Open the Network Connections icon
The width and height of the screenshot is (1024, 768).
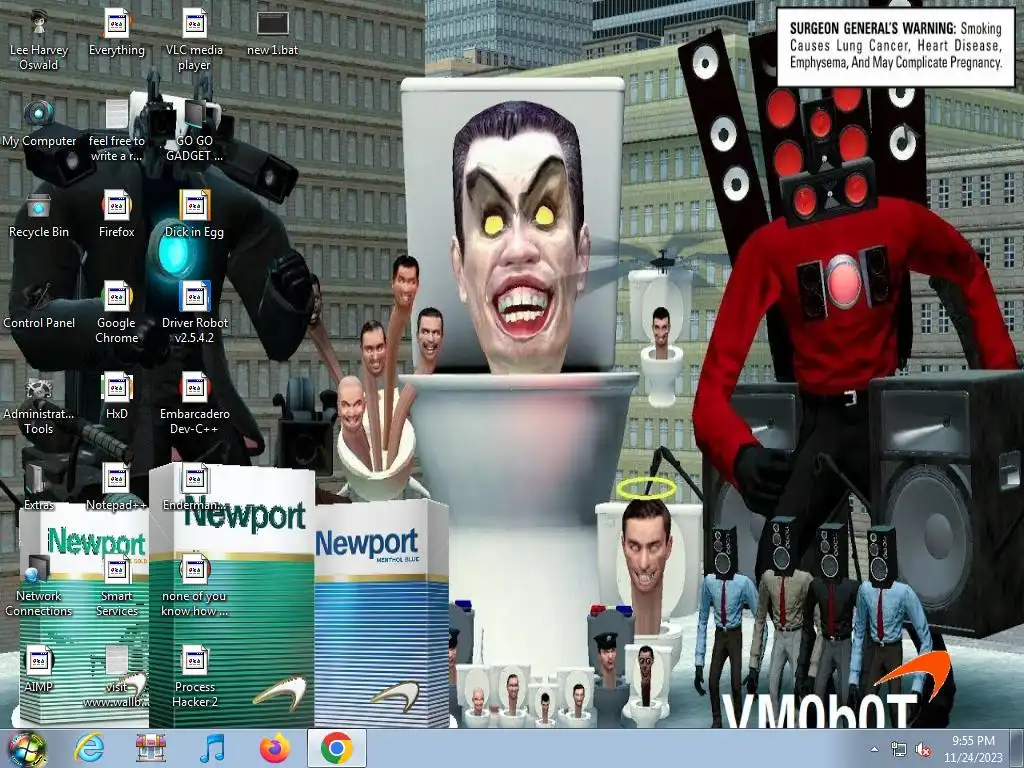(39, 586)
